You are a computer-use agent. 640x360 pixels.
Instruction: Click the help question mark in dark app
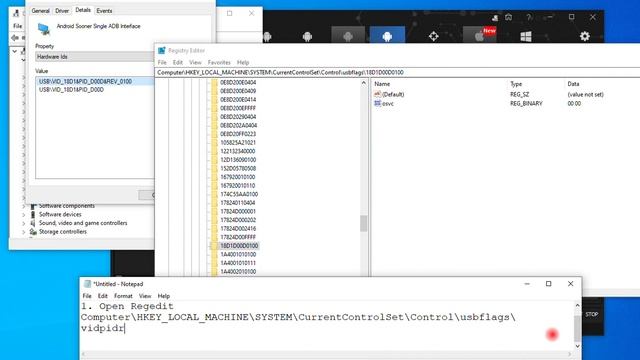529,18
